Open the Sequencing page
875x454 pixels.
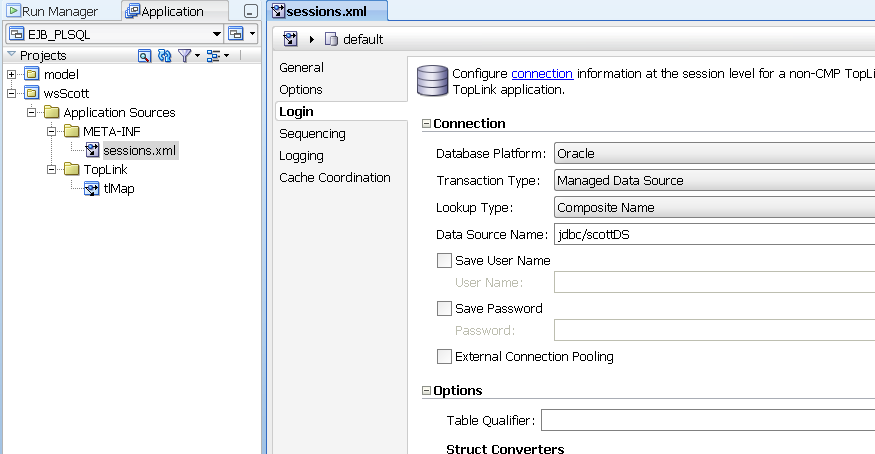pyautogui.click(x=312, y=134)
